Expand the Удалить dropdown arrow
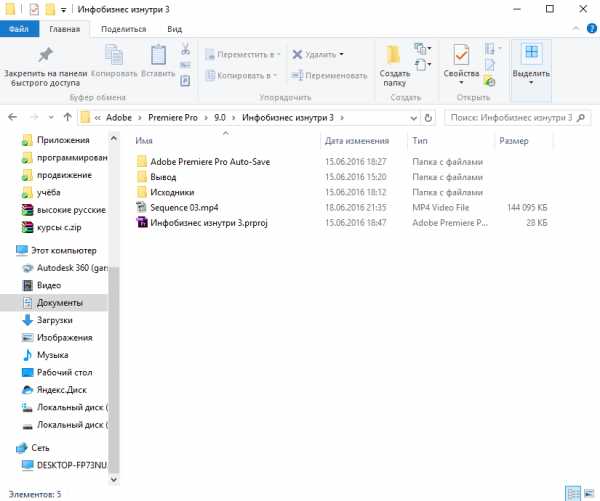 coord(341,54)
